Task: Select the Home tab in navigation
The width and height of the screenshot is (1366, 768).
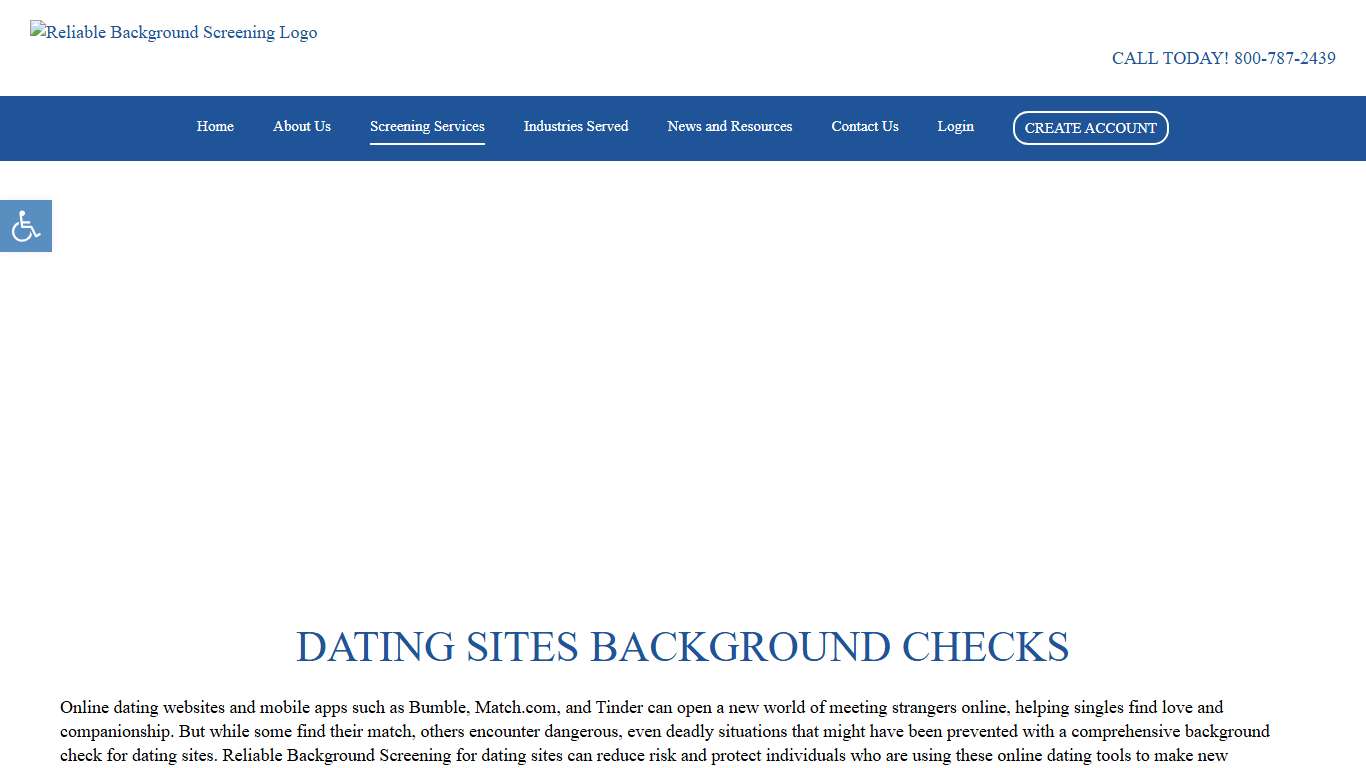Action: click(x=215, y=127)
